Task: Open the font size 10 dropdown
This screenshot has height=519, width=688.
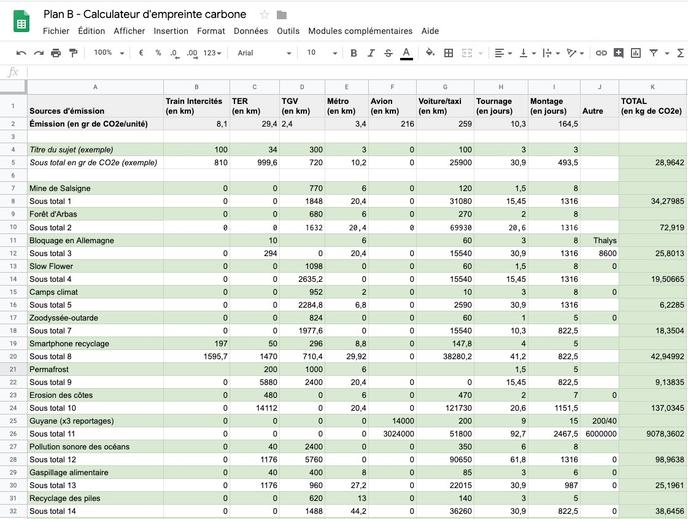Action: (322, 53)
